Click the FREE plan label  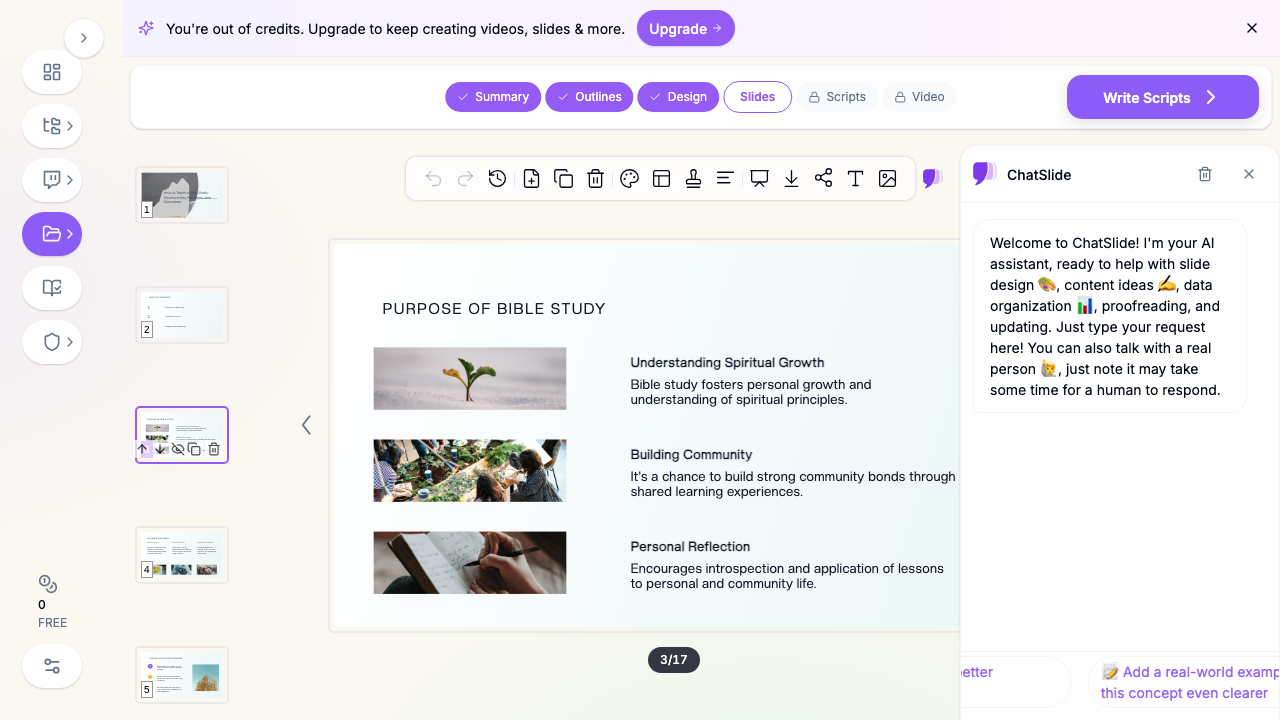[52, 623]
